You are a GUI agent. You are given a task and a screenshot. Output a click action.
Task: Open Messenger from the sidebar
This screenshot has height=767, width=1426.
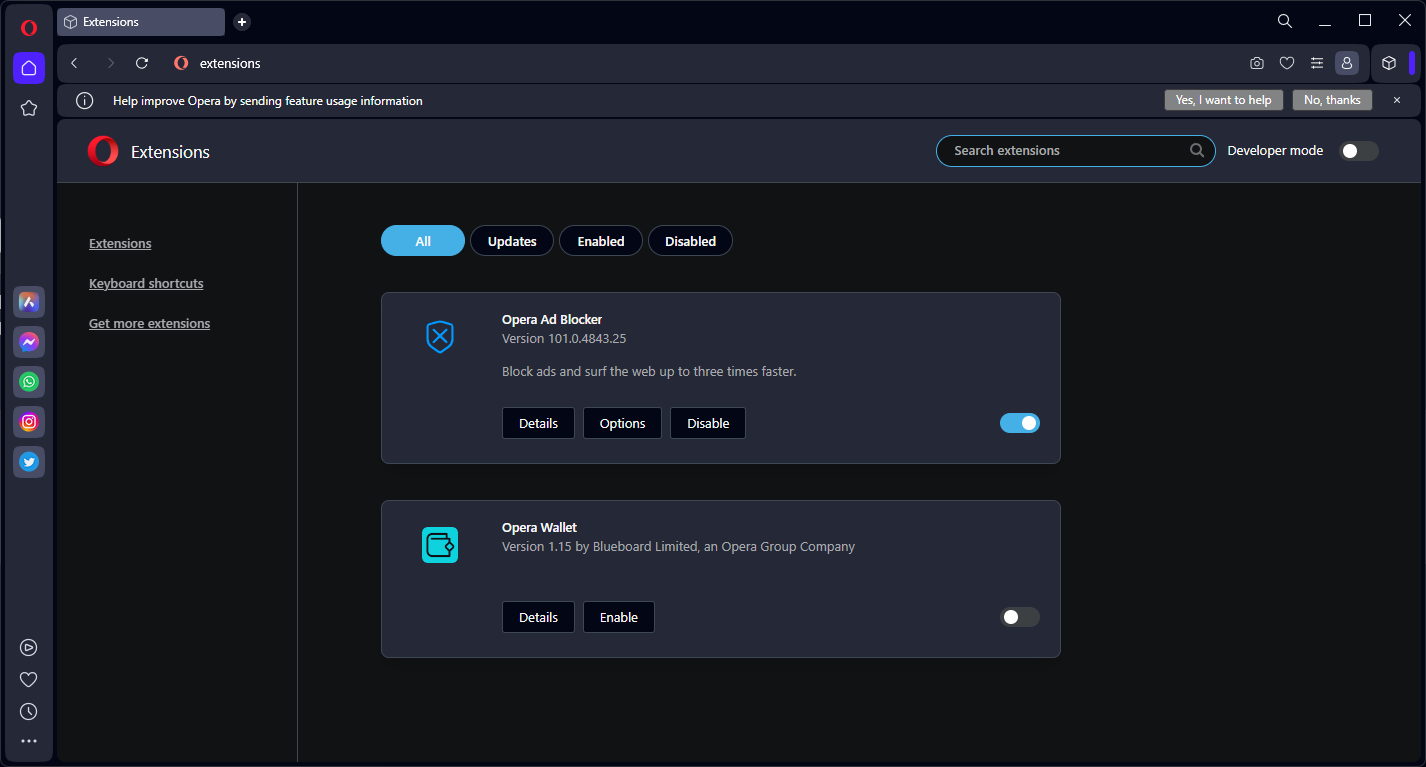(x=29, y=342)
